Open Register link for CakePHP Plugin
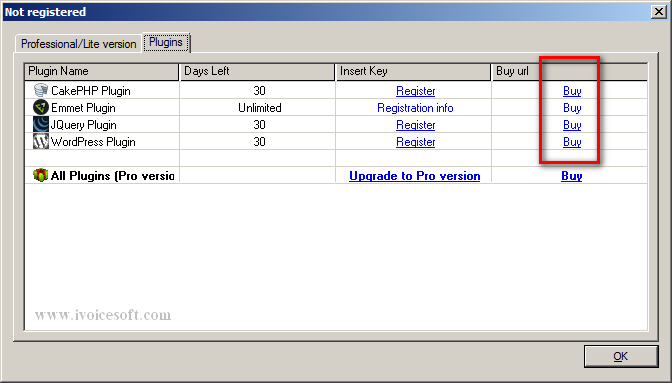Screen dimensions: 672x383 click(415, 91)
